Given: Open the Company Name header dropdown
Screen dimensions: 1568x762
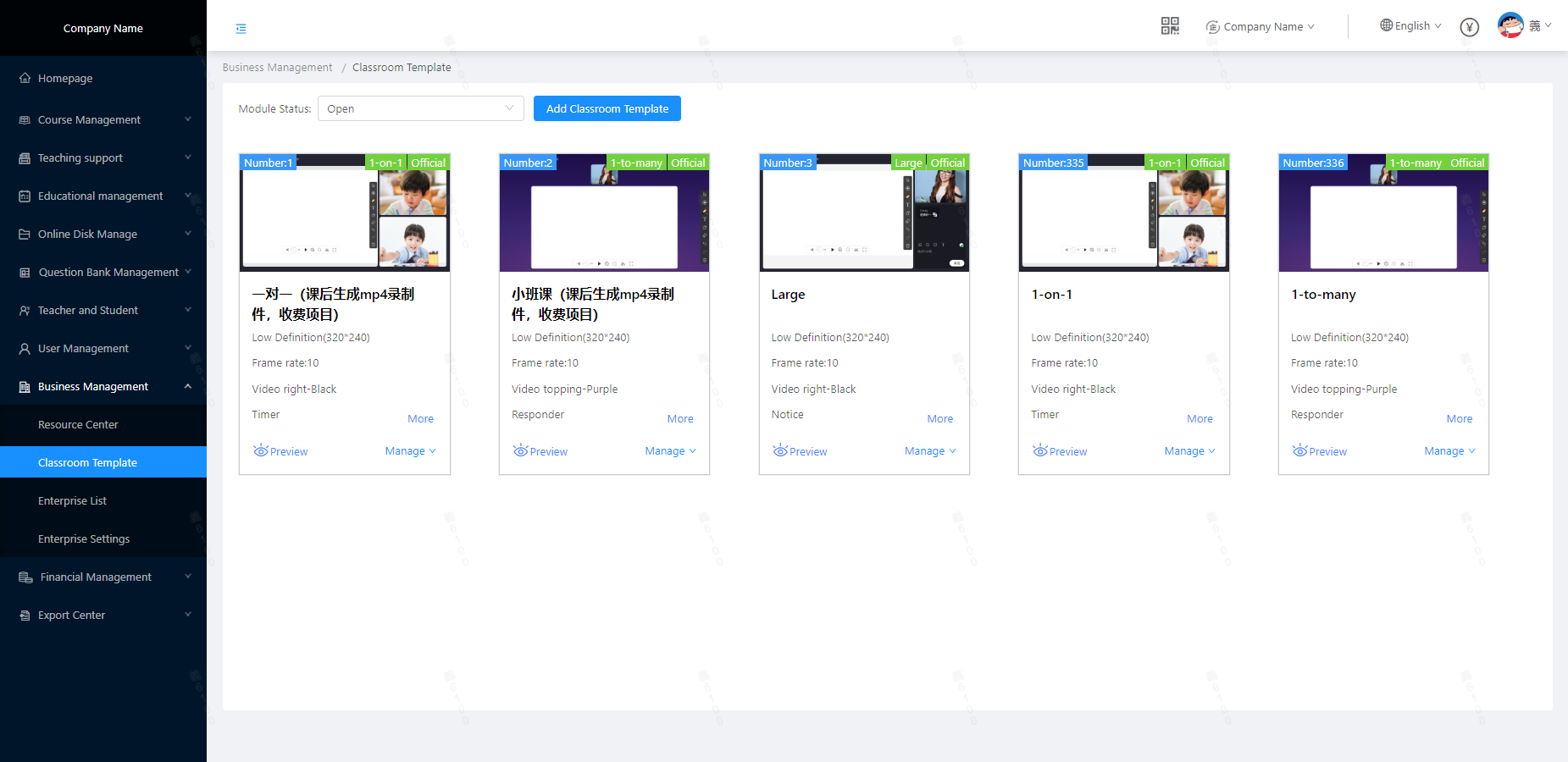Looking at the screenshot, I should (1261, 27).
